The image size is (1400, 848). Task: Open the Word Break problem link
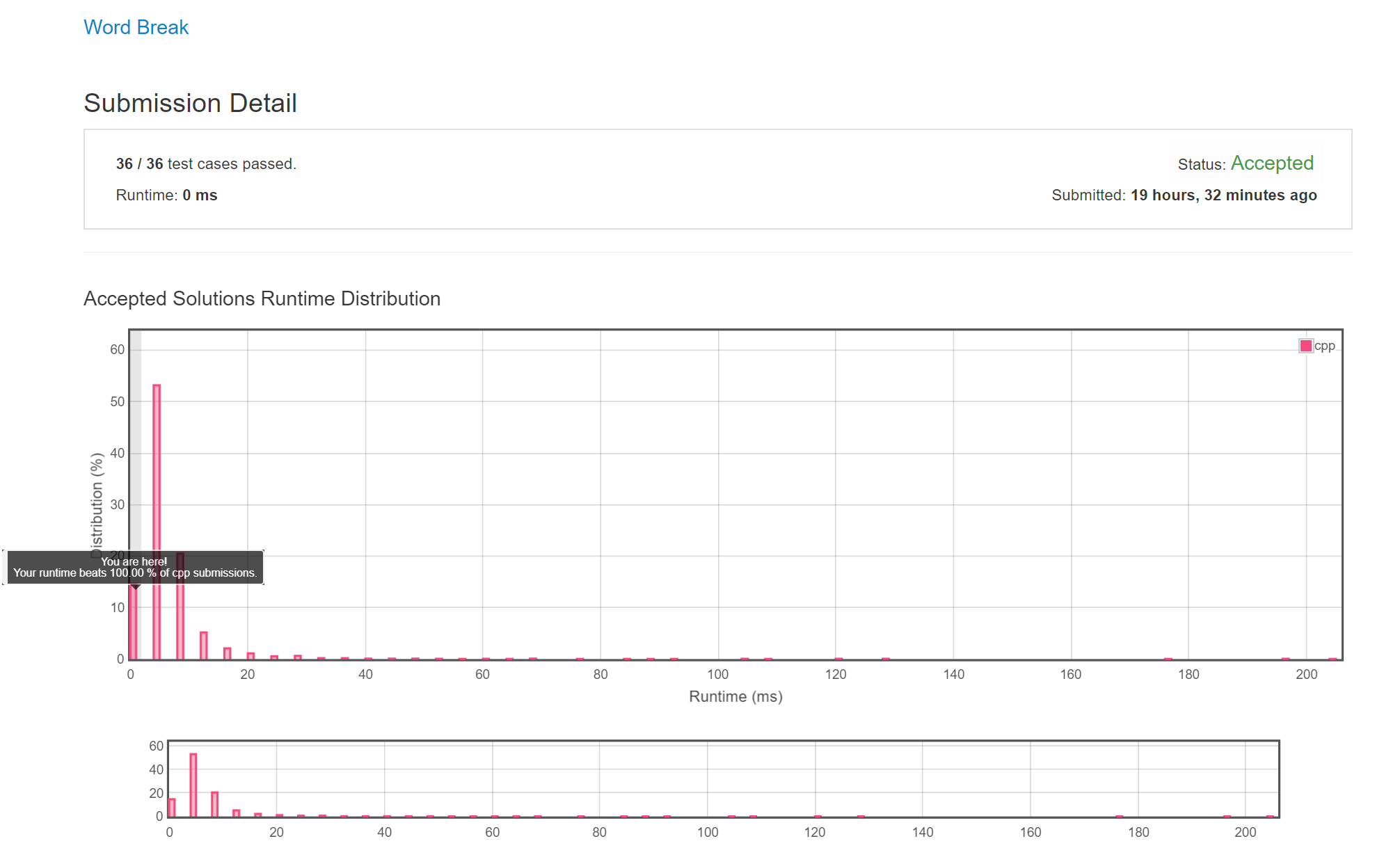coord(136,27)
